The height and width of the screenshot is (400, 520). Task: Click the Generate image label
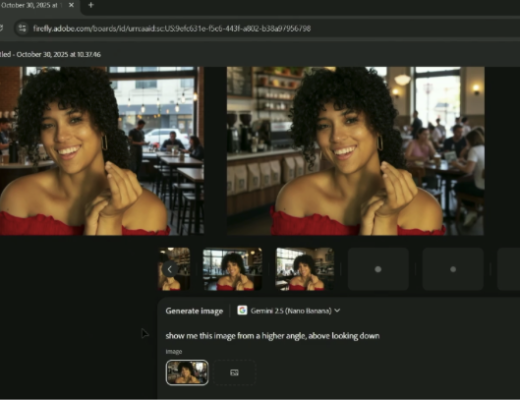click(194, 311)
